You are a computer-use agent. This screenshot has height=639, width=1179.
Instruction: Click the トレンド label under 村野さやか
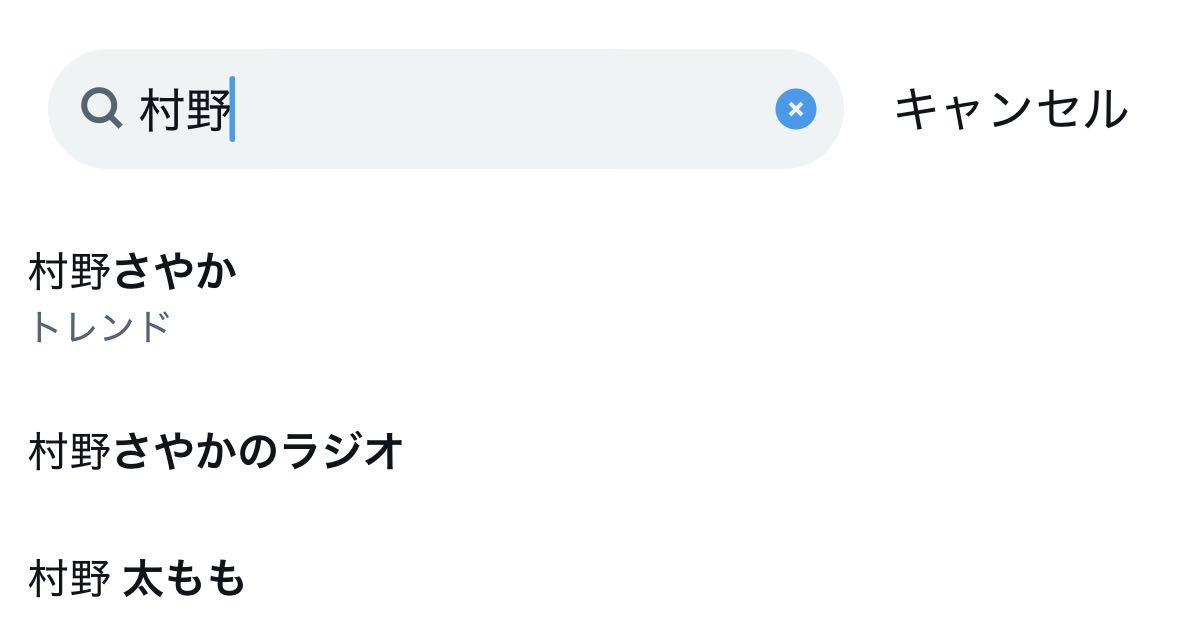100,327
